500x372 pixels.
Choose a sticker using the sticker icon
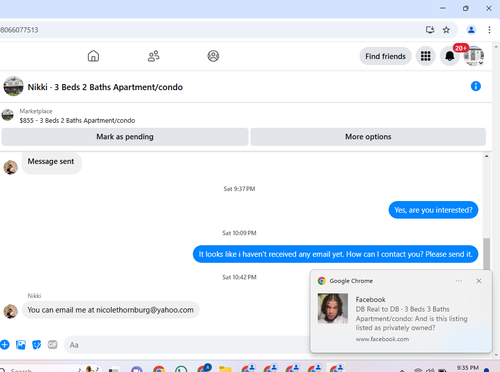point(37,344)
